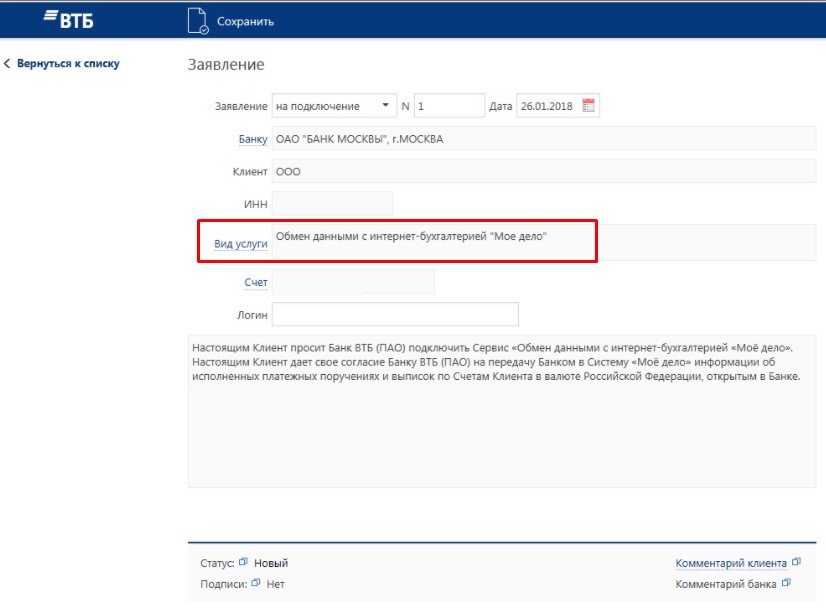Click the popup icon next to Подписи
Viewport: 826px width, 609px height.
(x=256, y=583)
